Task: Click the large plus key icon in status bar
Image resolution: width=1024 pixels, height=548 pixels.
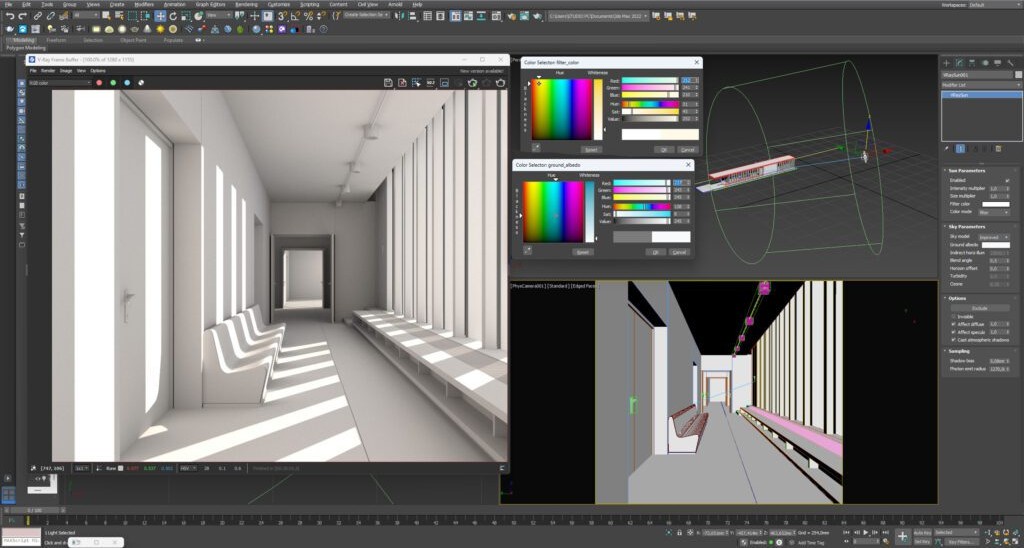Action: [903, 536]
